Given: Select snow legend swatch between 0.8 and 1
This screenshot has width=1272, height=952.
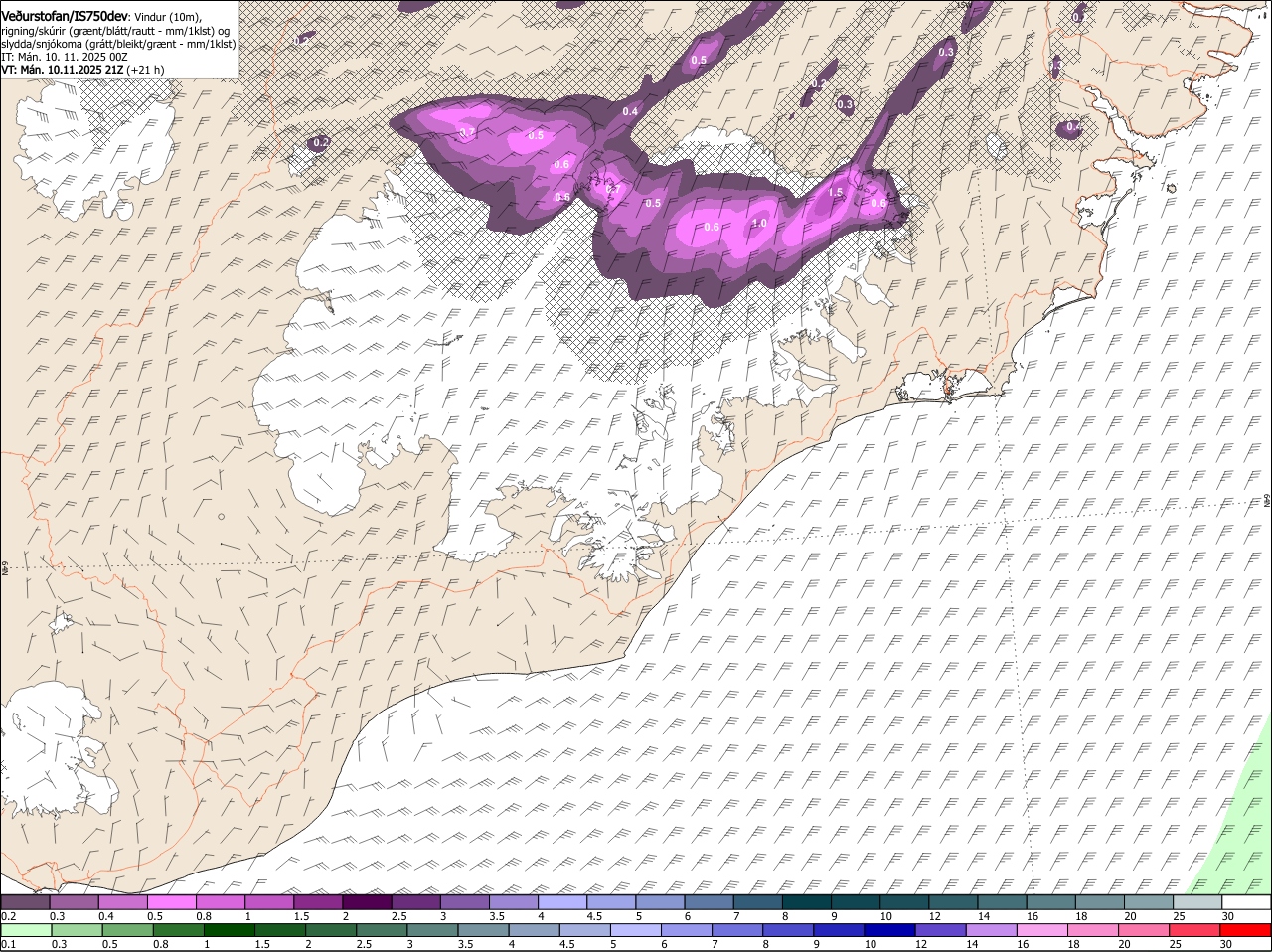Looking at the screenshot, I should point(220,902).
